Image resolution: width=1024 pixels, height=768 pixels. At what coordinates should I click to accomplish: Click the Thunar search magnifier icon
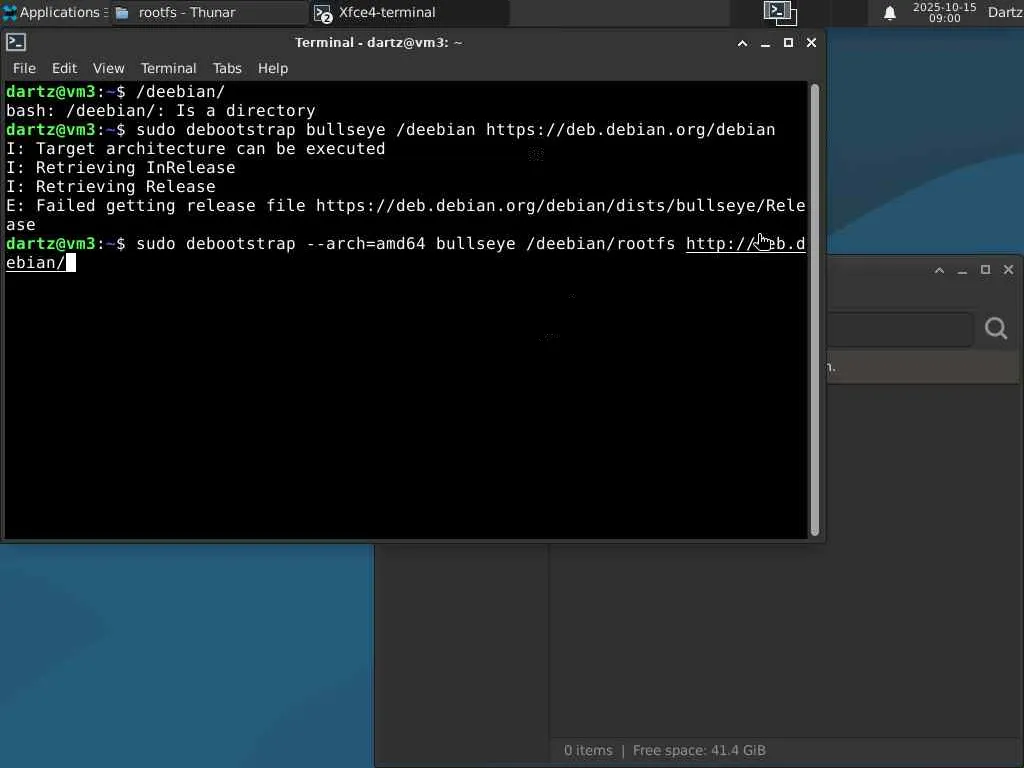pyautogui.click(x=996, y=328)
